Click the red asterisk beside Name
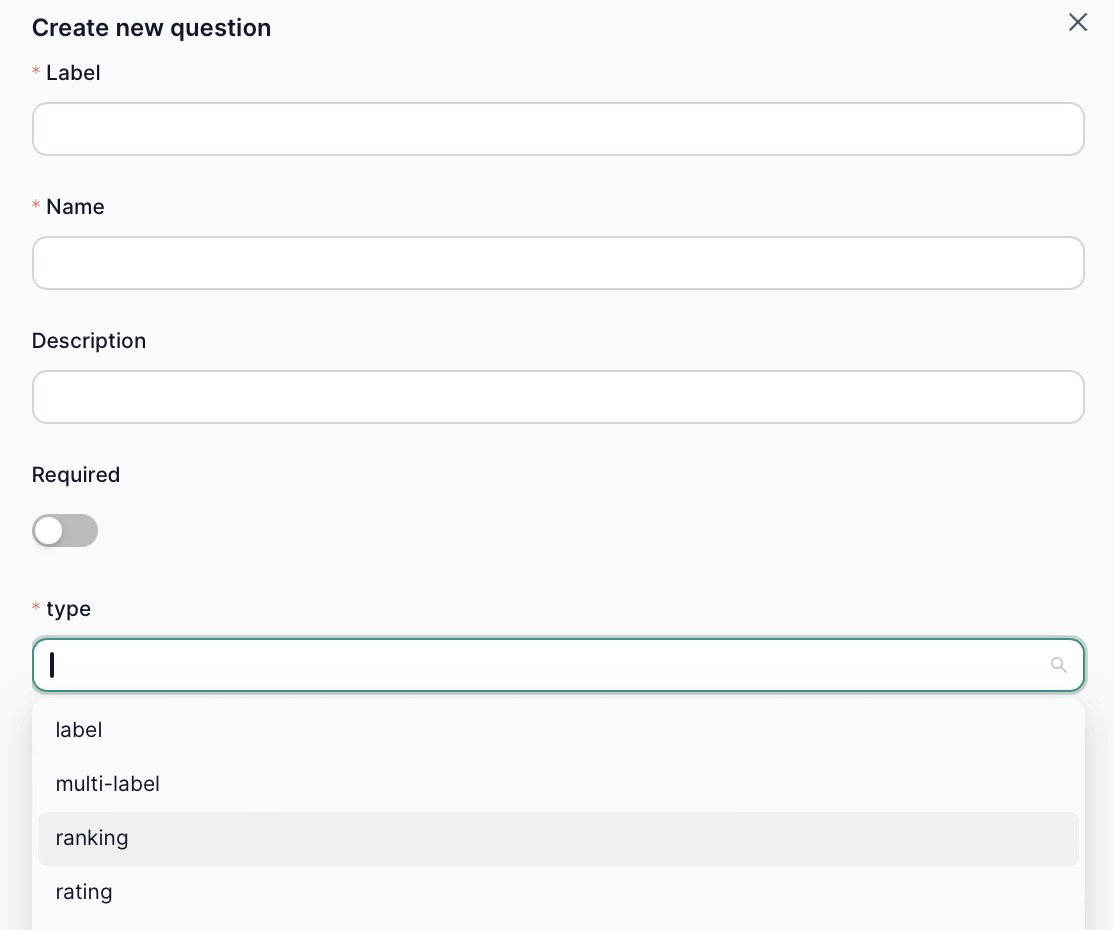Viewport: 1114px width, 930px height. (37, 206)
